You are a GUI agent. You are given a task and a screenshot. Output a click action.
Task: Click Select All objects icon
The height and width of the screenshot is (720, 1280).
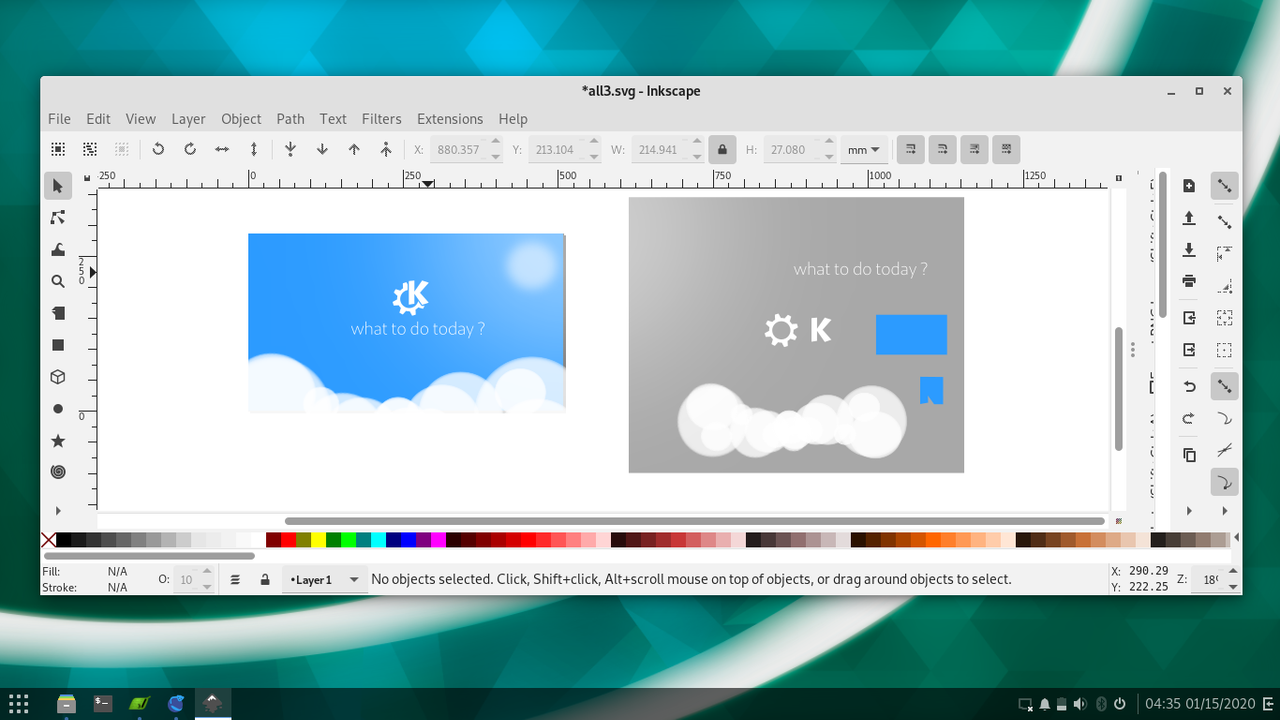pyautogui.click(x=58, y=149)
